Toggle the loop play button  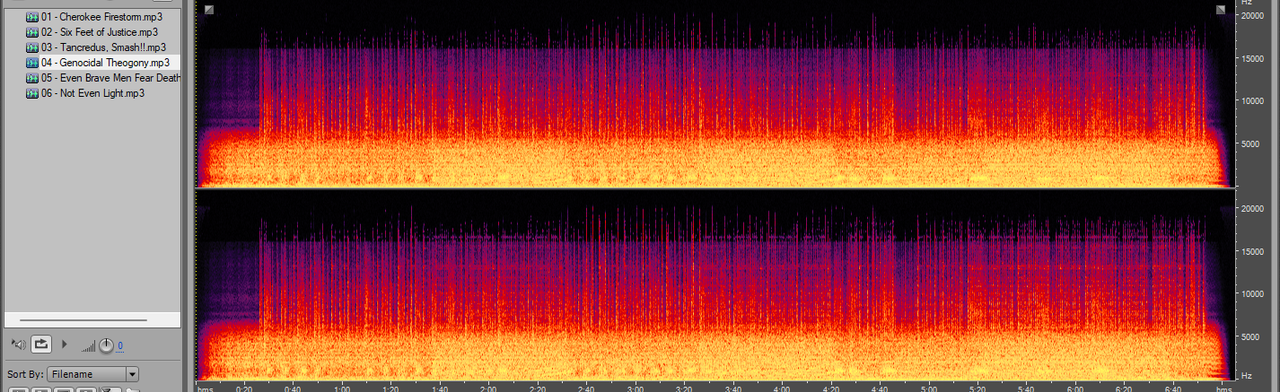(x=41, y=344)
